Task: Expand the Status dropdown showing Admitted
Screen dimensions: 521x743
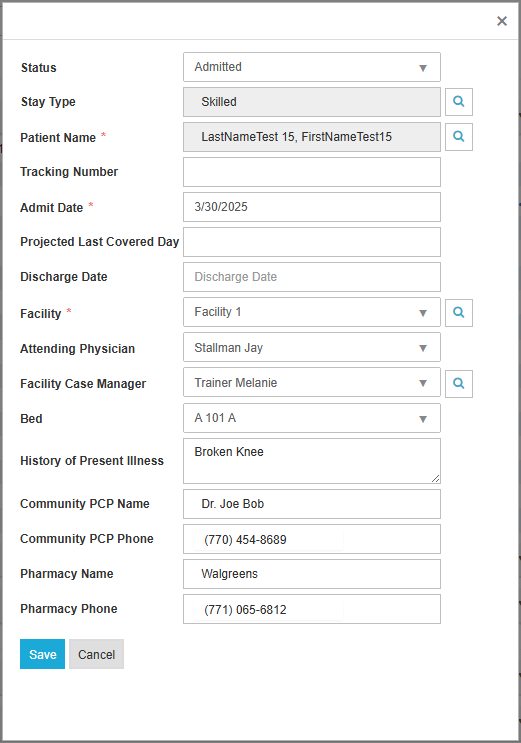Action: pyautogui.click(x=312, y=67)
